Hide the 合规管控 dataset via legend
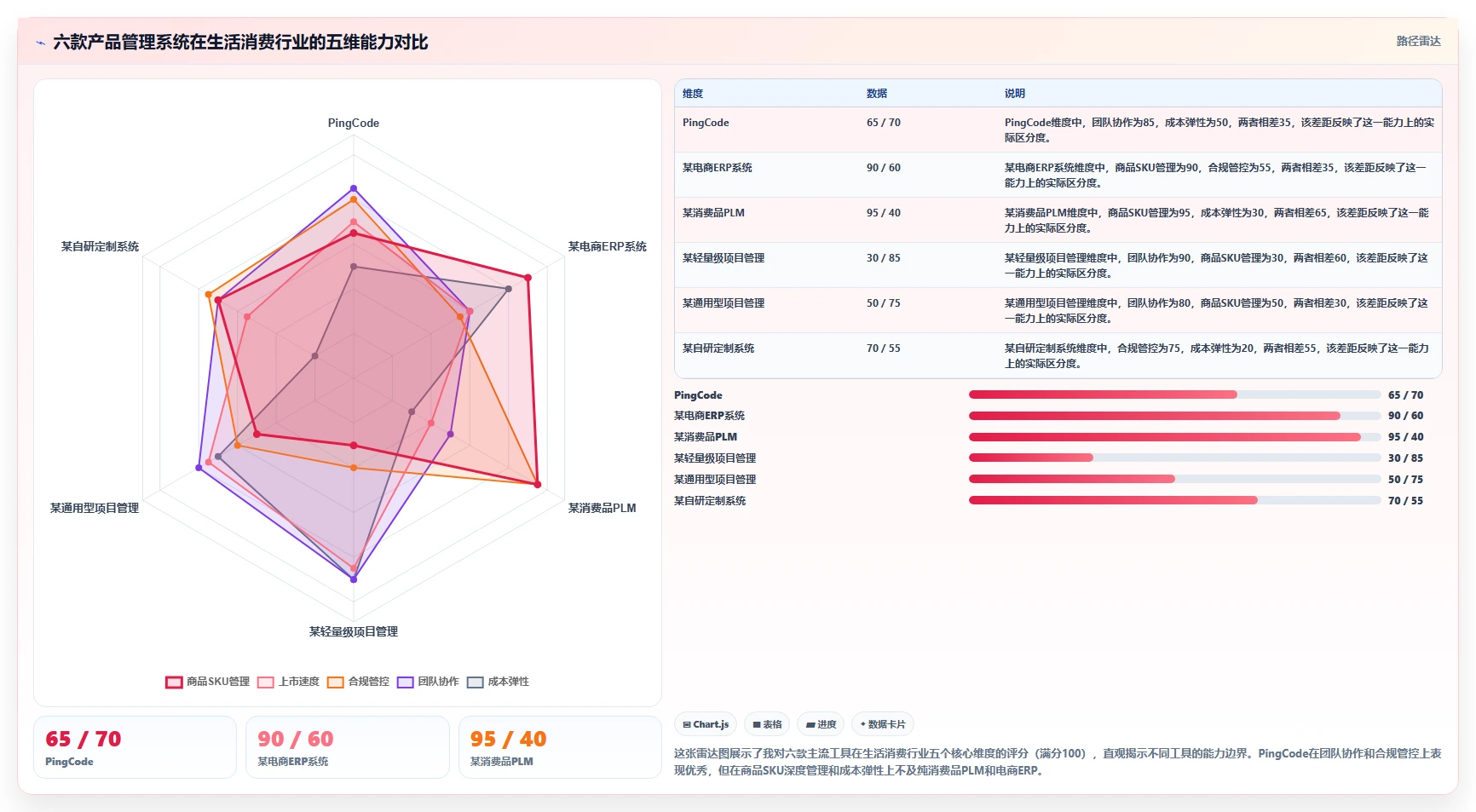Image resolution: width=1476 pixels, height=812 pixels. pyautogui.click(x=358, y=682)
